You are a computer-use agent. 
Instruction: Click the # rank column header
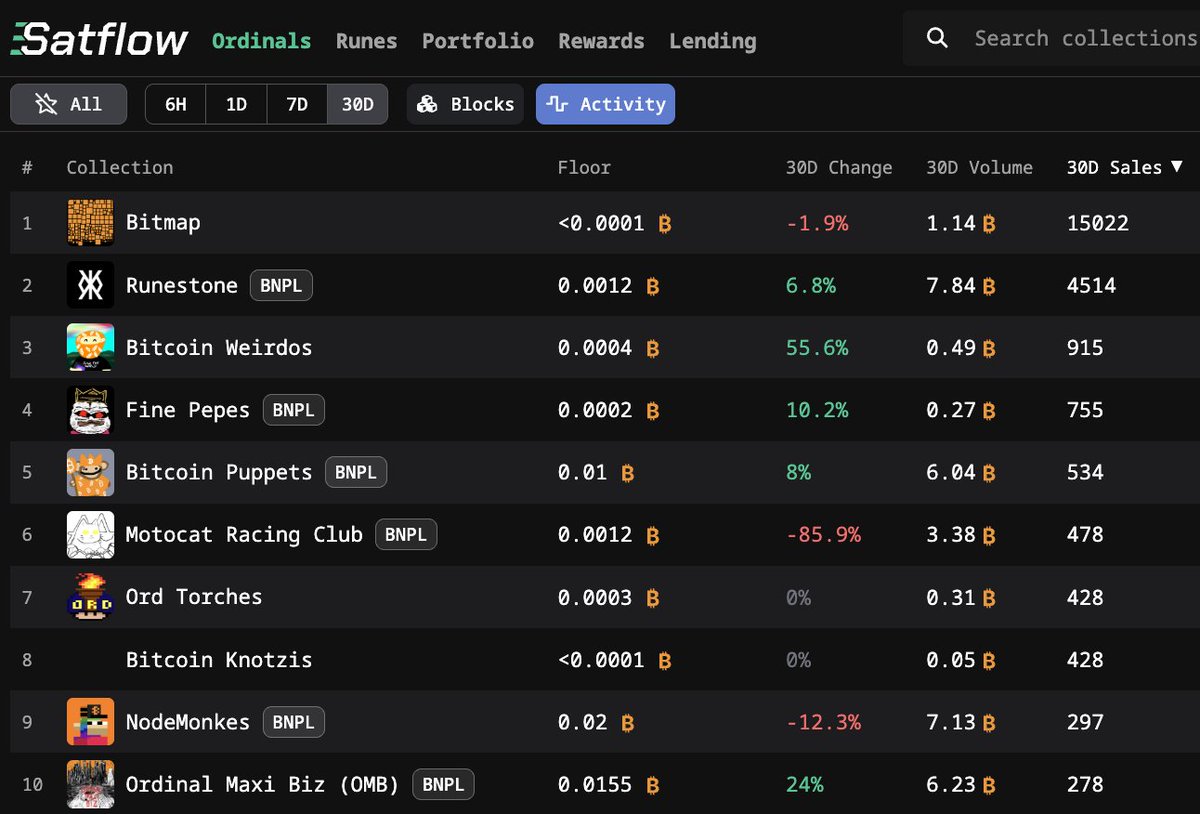(27, 167)
